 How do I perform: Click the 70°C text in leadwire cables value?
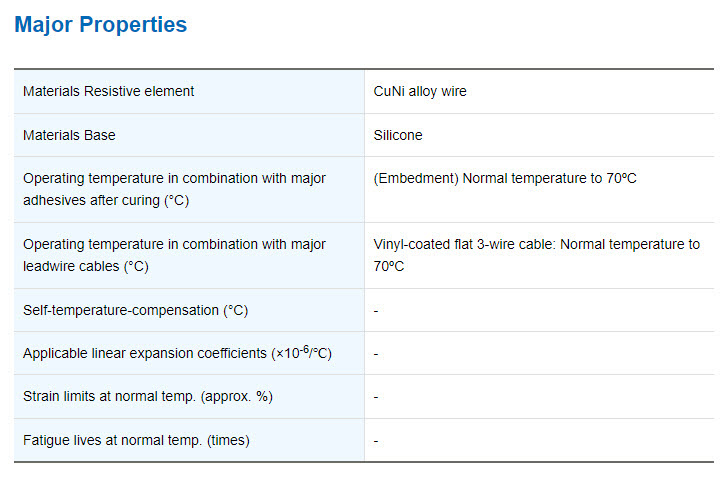tap(389, 266)
